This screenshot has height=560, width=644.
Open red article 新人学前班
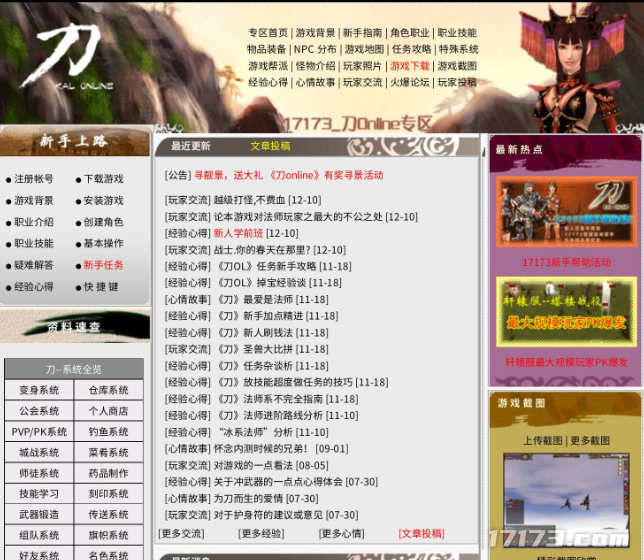pyautogui.click(x=238, y=233)
